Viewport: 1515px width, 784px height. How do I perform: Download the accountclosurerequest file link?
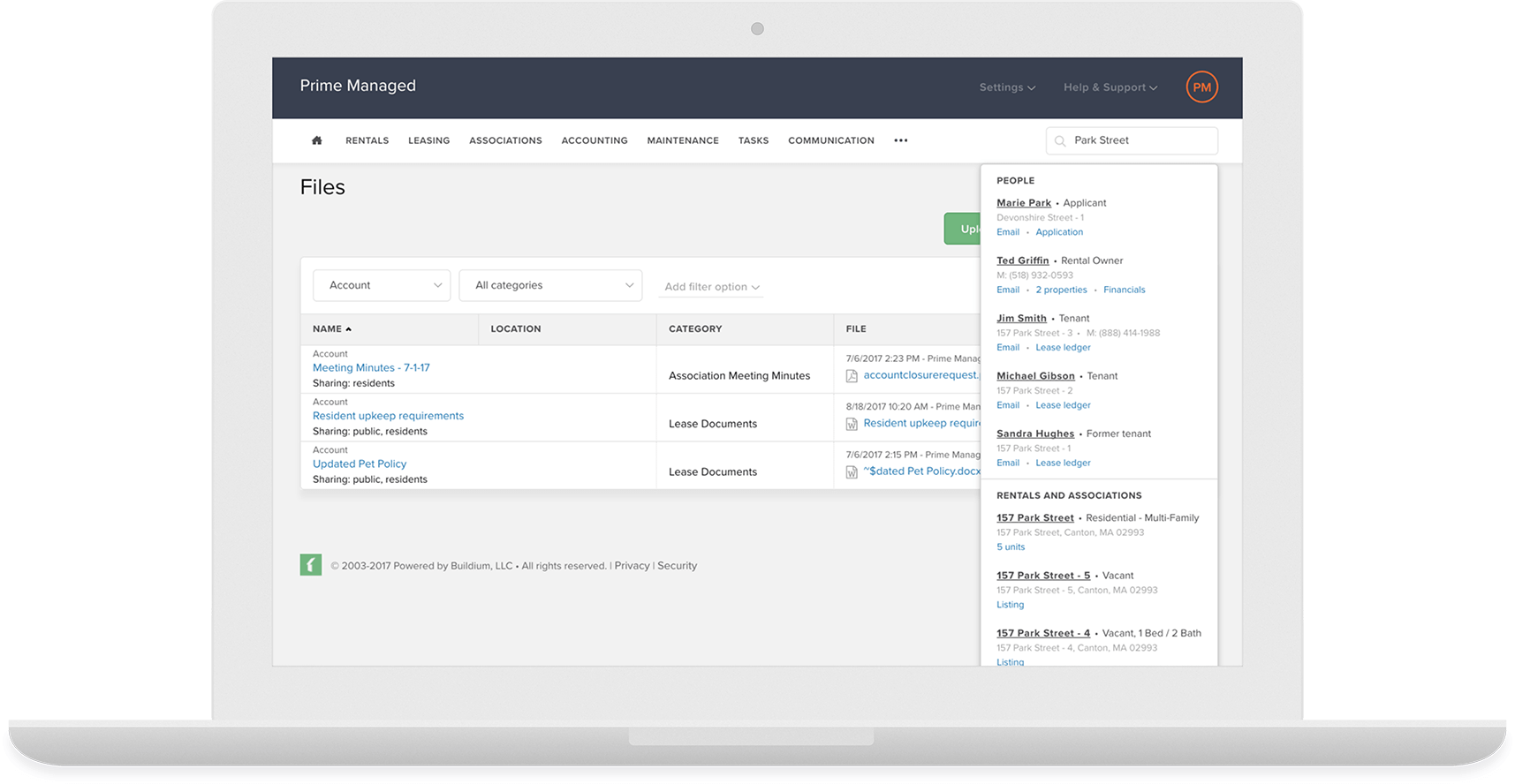[x=922, y=375]
